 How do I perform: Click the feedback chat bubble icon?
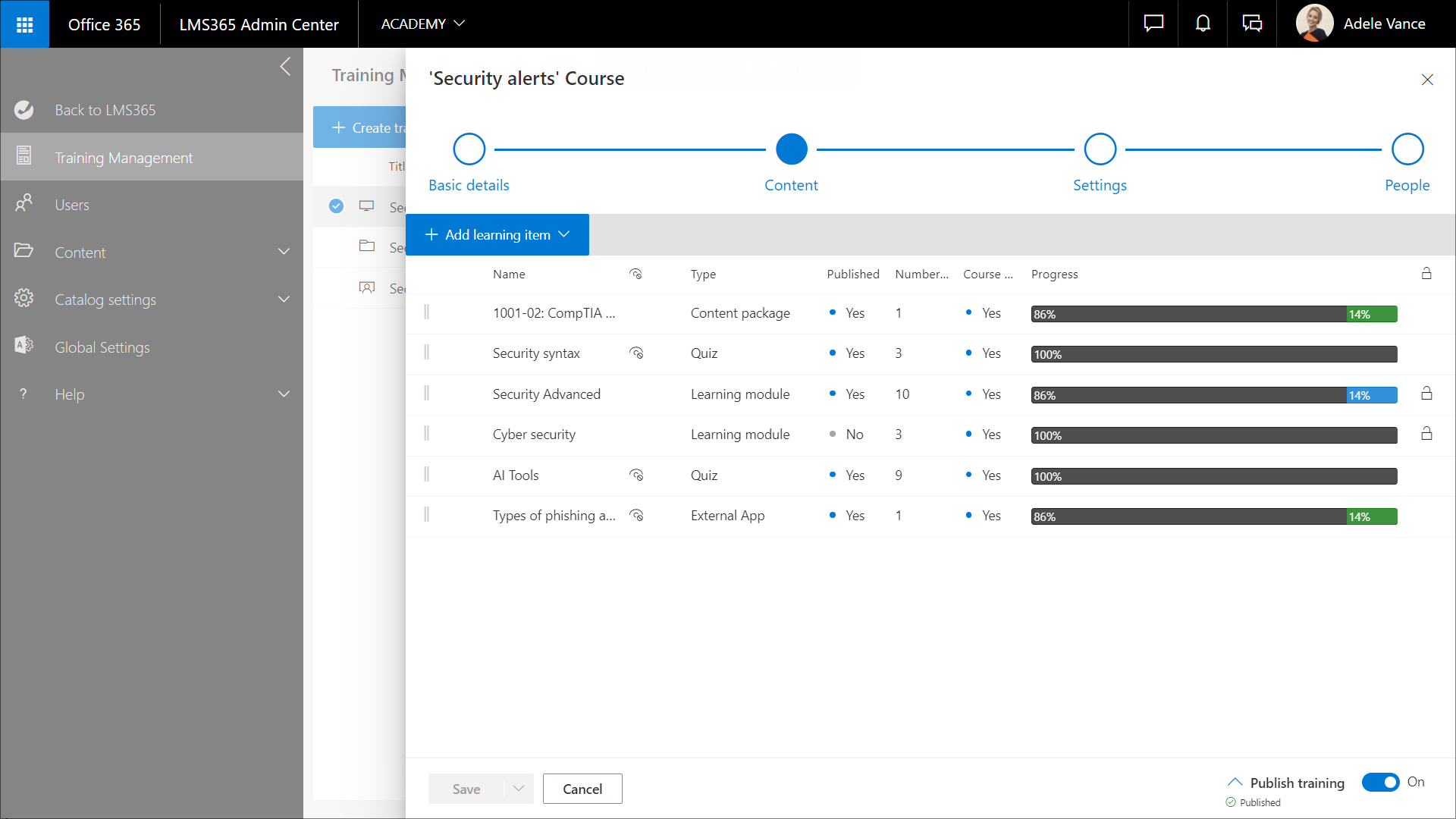click(1153, 24)
